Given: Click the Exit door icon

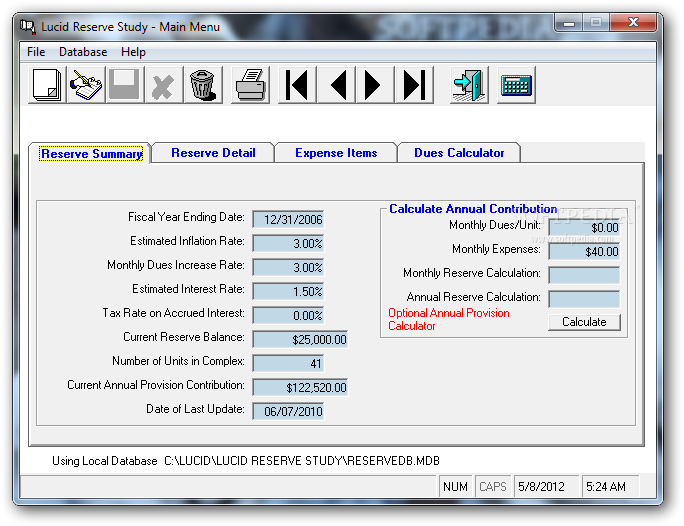Looking at the screenshot, I should pos(469,85).
